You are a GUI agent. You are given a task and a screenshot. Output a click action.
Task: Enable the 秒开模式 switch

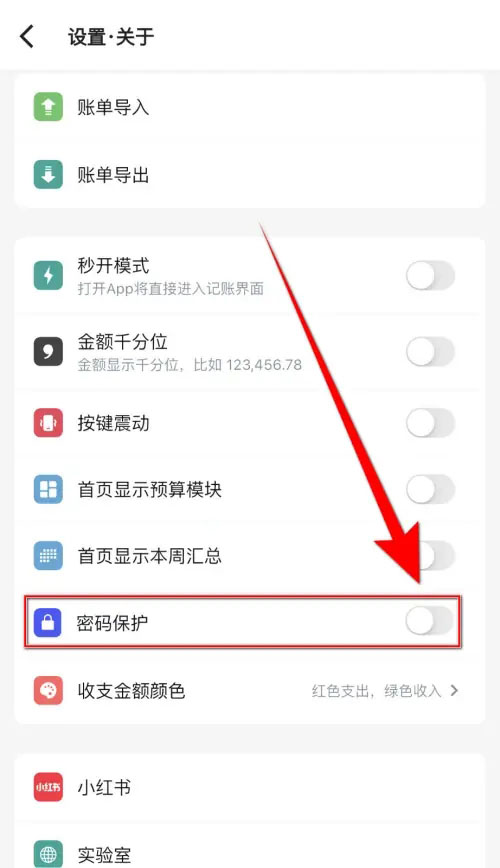pos(430,275)
